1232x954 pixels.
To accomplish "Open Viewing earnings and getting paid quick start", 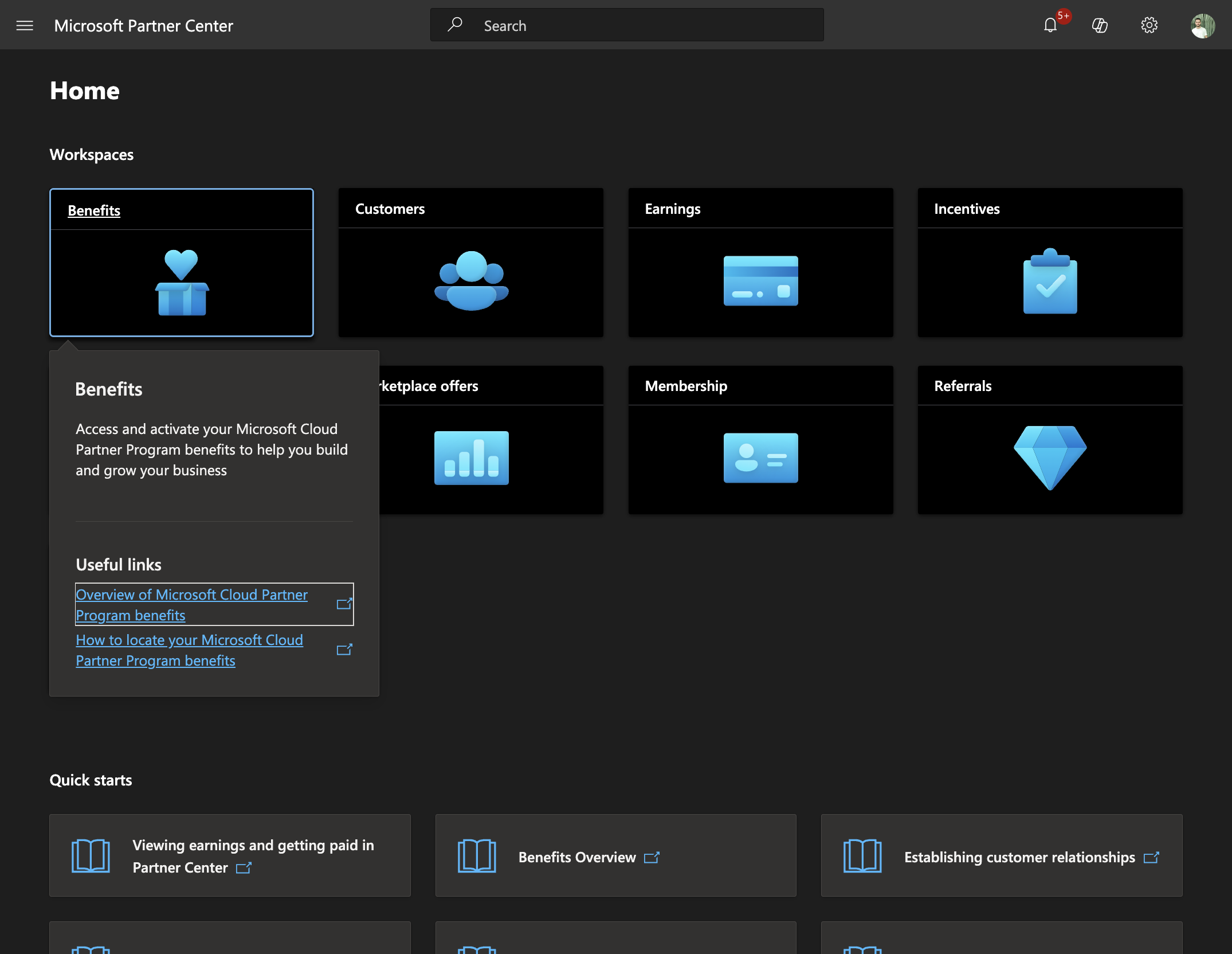I will tap(230, 855).
